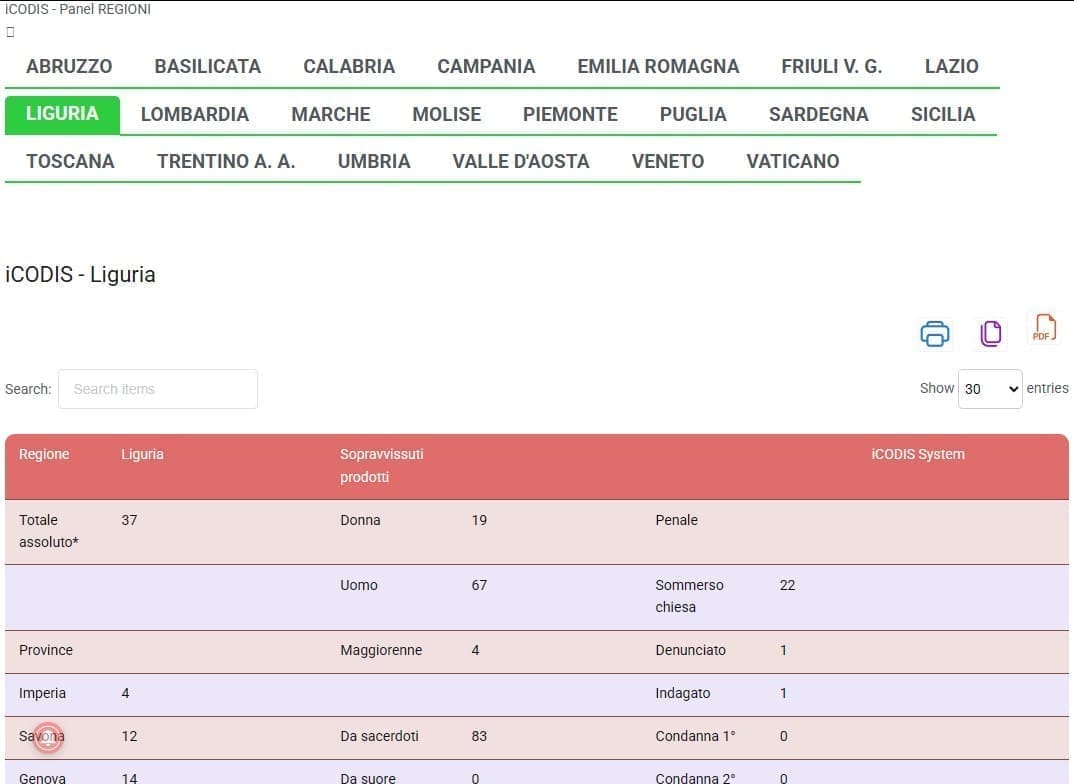Open the Show entries dropdown

tap(990, 389)
